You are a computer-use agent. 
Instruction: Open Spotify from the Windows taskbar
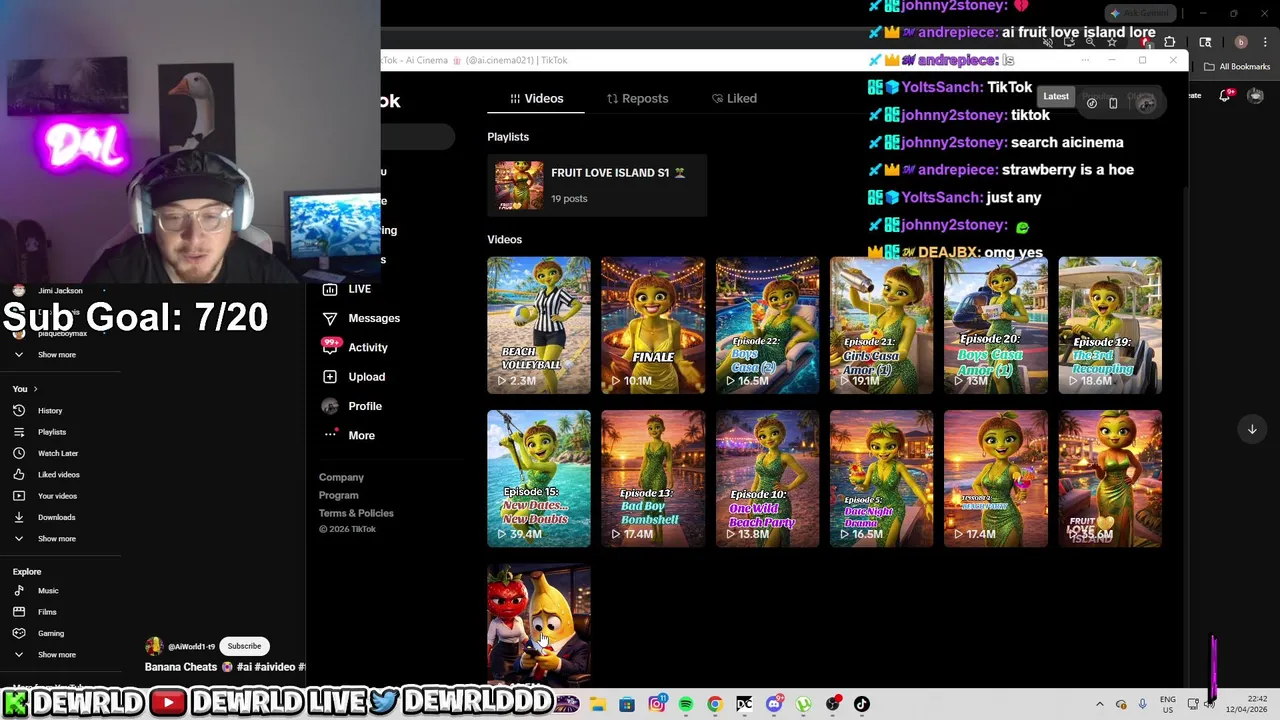pos(686,704)
